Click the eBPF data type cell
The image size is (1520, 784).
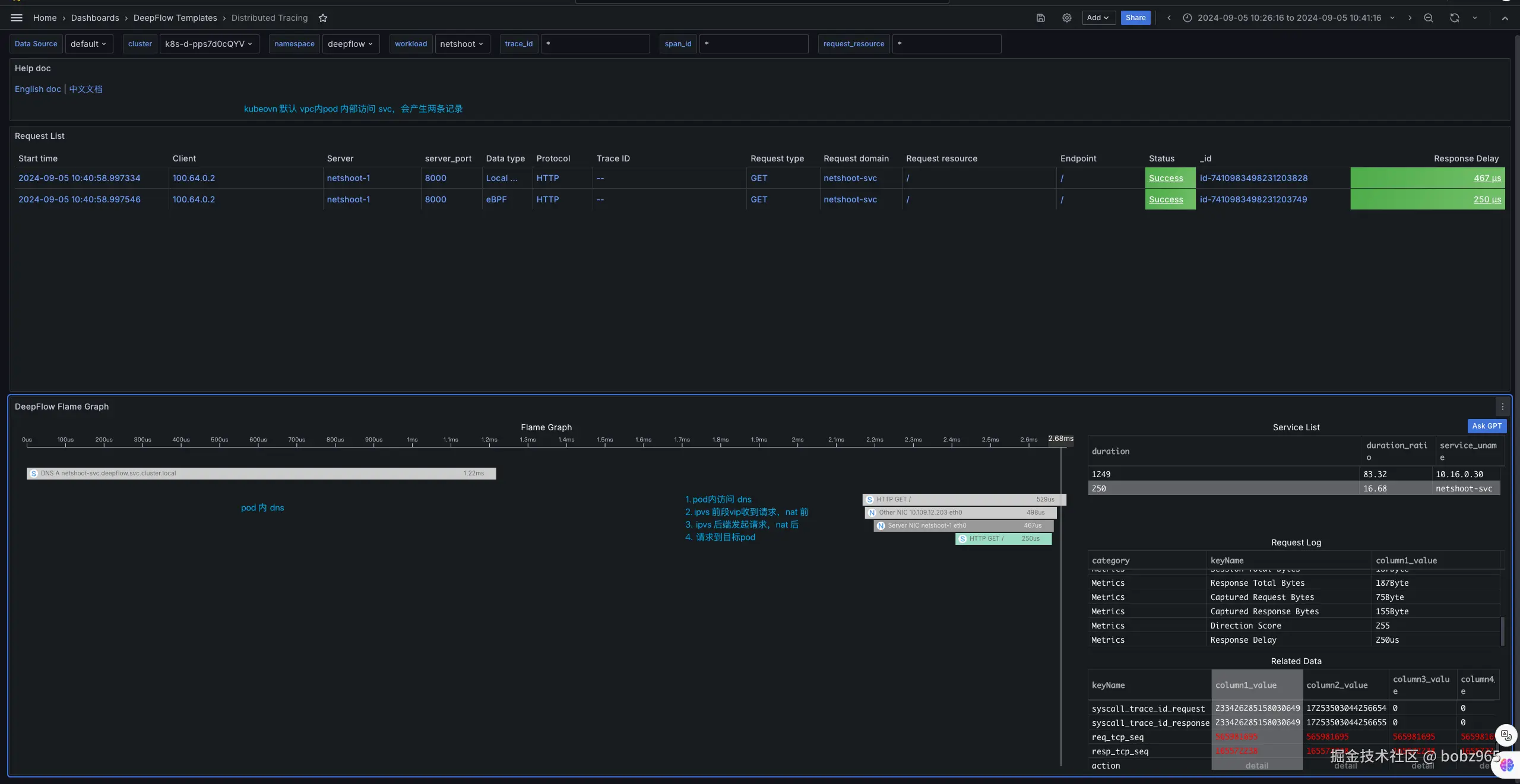[496, 199]
